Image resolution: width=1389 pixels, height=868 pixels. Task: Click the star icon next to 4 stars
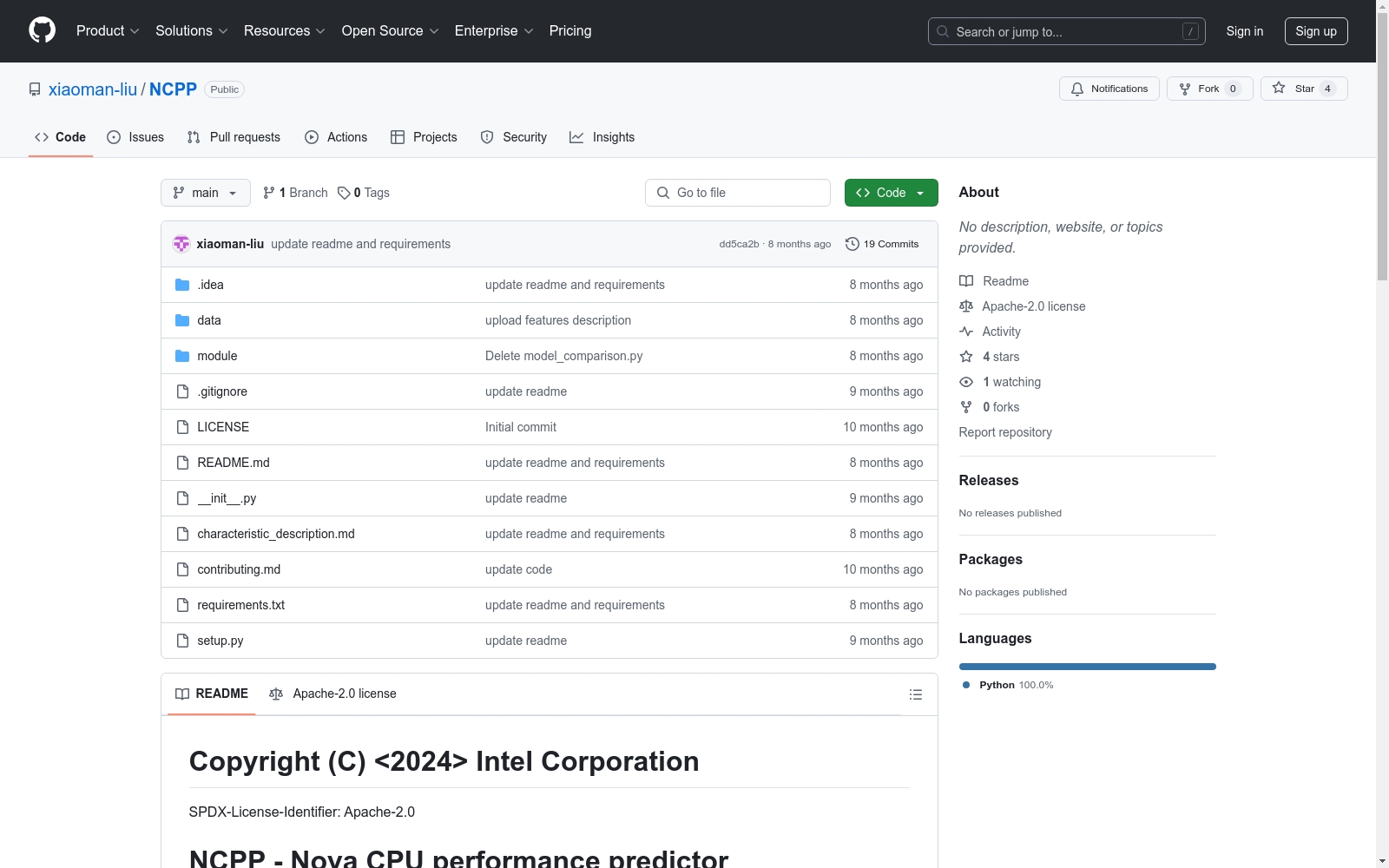[x=966, y=357]
